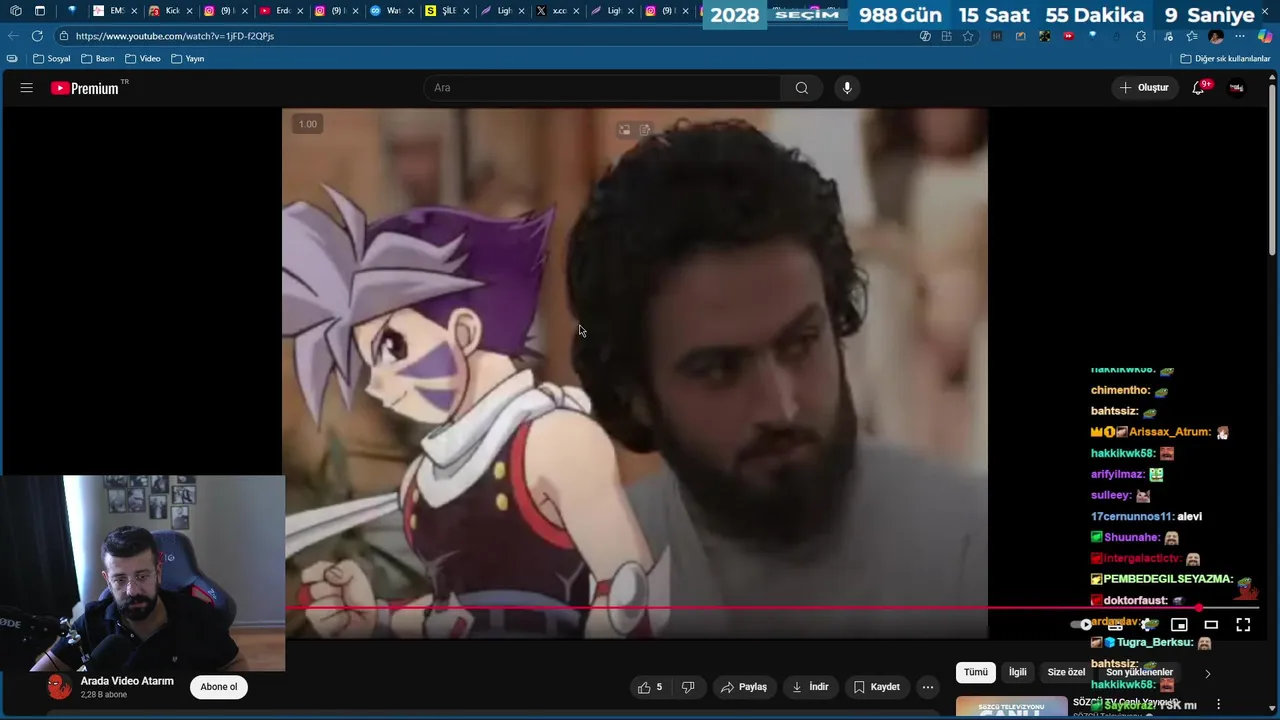Viewport: 1280px width, 720px height.
Task: Go back in the browser
Action: click(12, 36)
